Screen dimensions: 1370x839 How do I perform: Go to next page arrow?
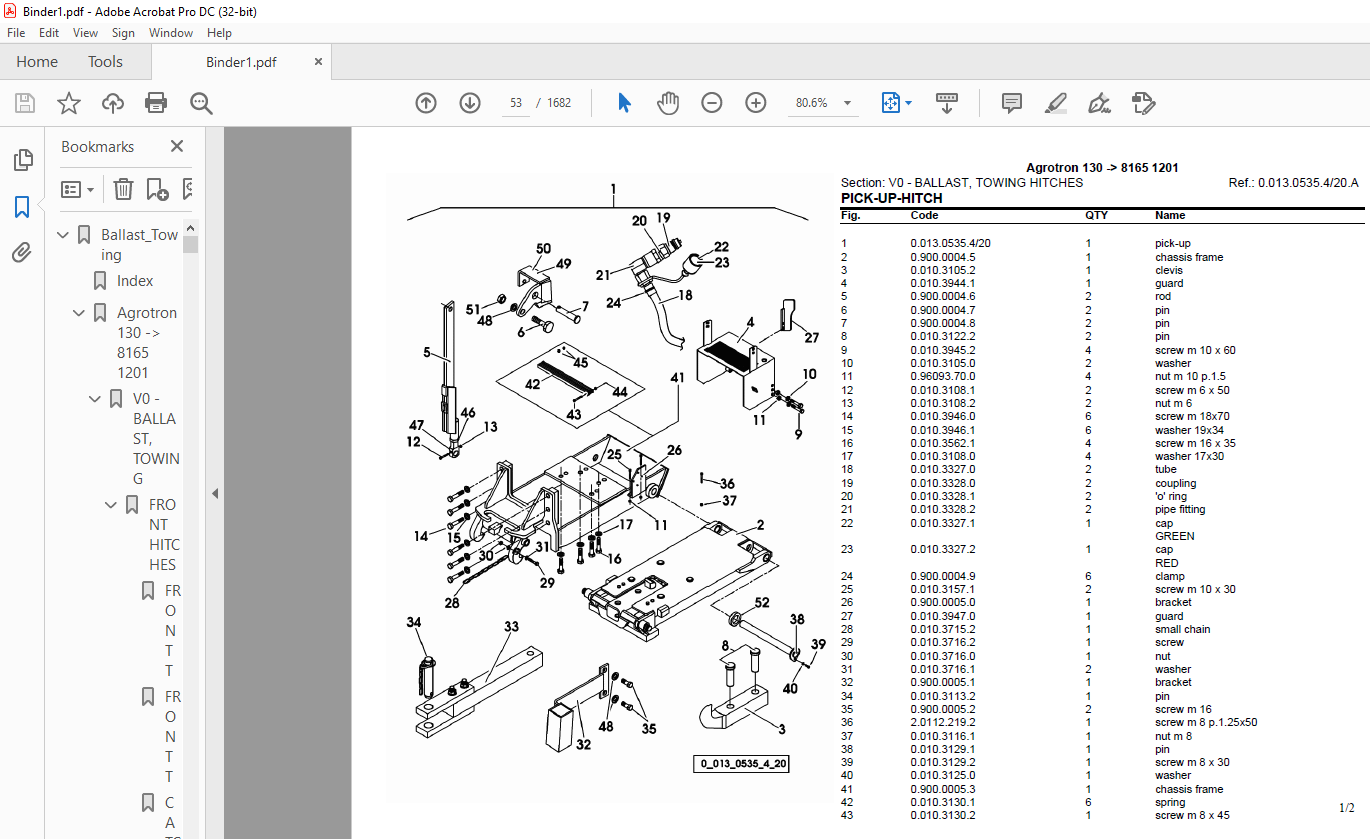pyautogui.click(x=470, y=103)
